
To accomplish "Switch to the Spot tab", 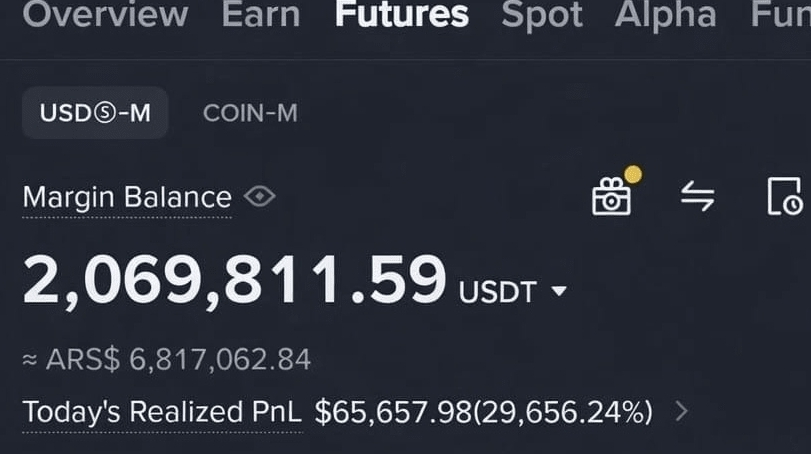I will (542, 14).
